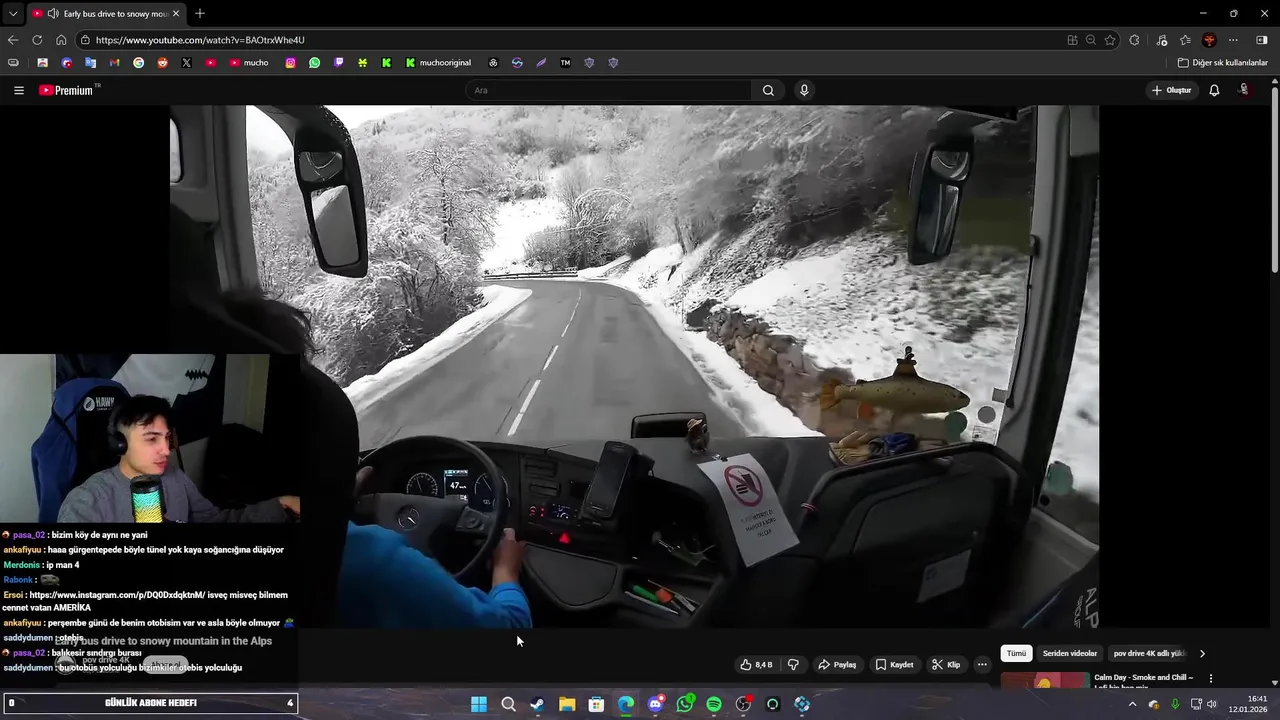Open the browser tab search dropdown
Viewport: 1280px width, 720px height.
click(12, 13)
